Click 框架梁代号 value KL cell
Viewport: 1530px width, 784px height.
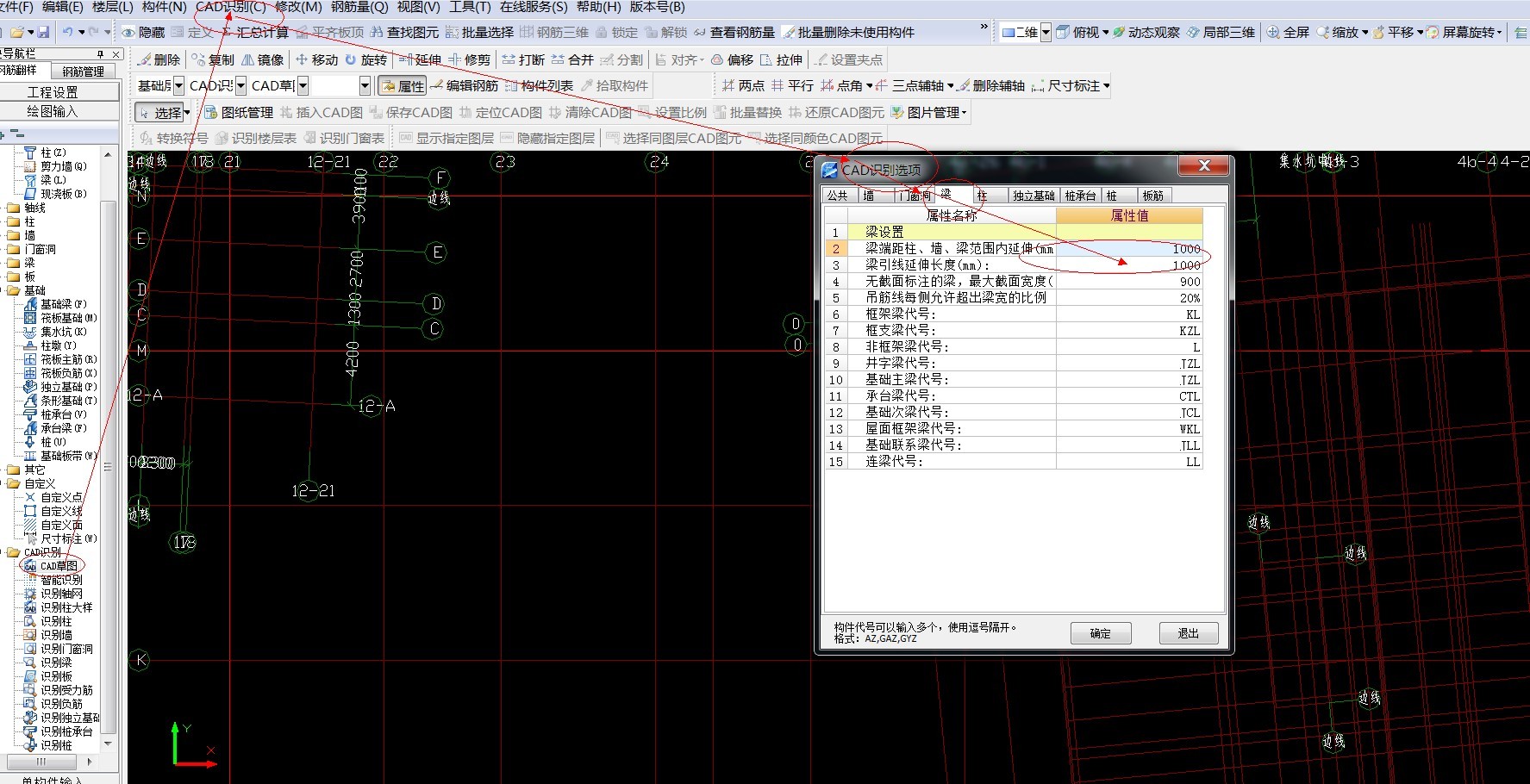tap(1129, 314)
